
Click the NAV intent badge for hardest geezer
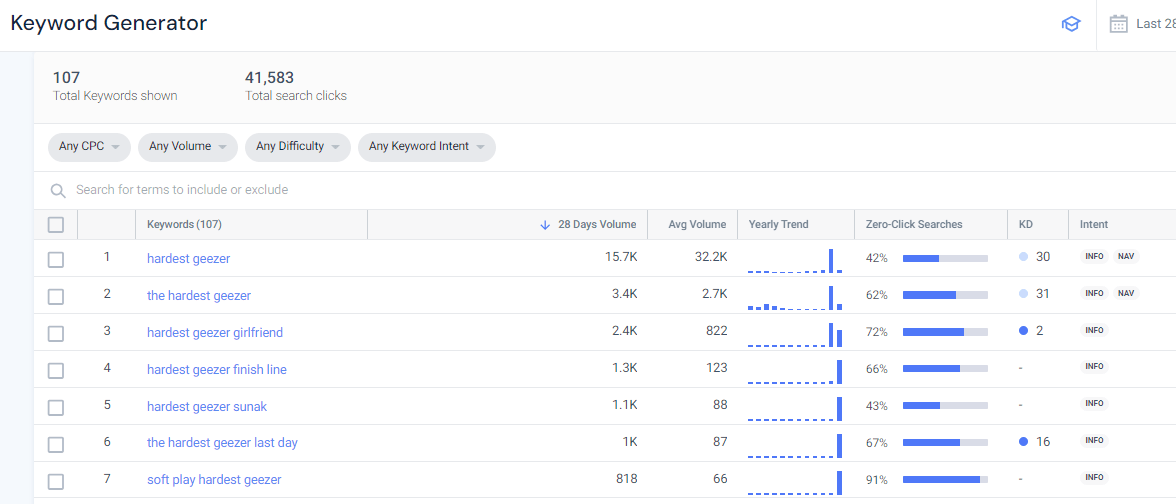[1126, 256]
